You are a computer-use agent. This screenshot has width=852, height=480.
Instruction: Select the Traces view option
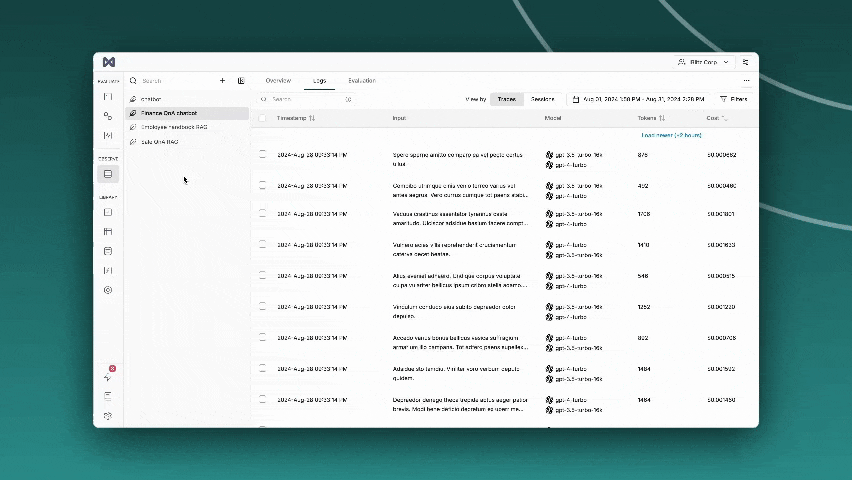pyautogui.click(x=507, y=99)
